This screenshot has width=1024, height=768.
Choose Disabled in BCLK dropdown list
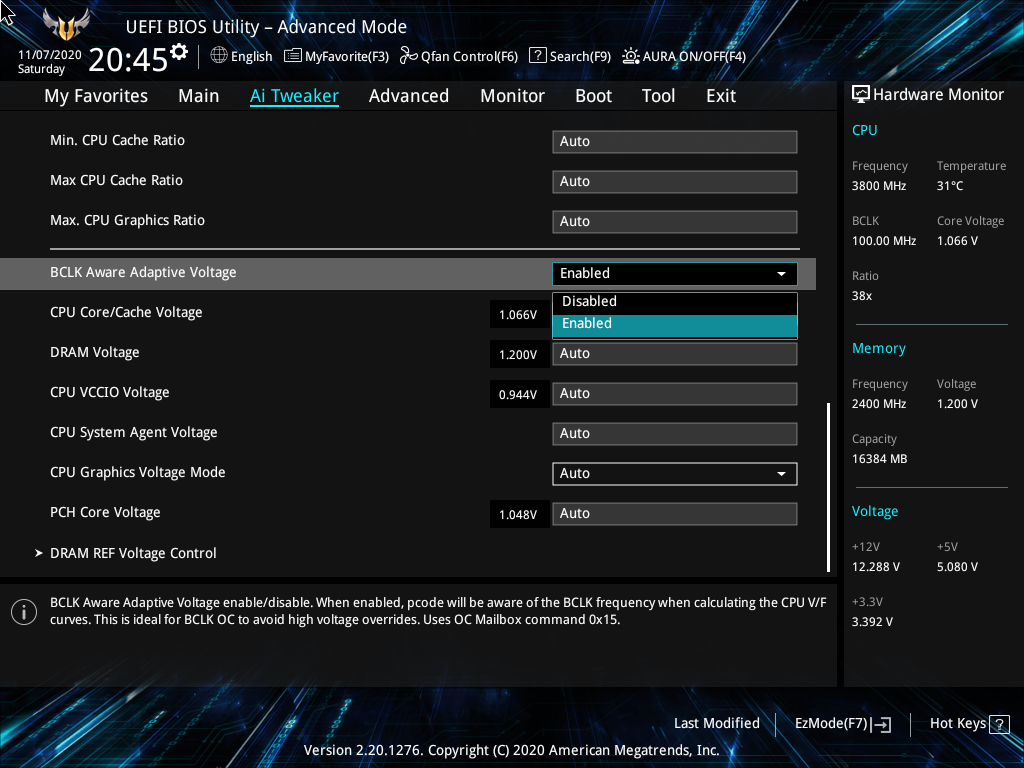click(x=675, y=302)
